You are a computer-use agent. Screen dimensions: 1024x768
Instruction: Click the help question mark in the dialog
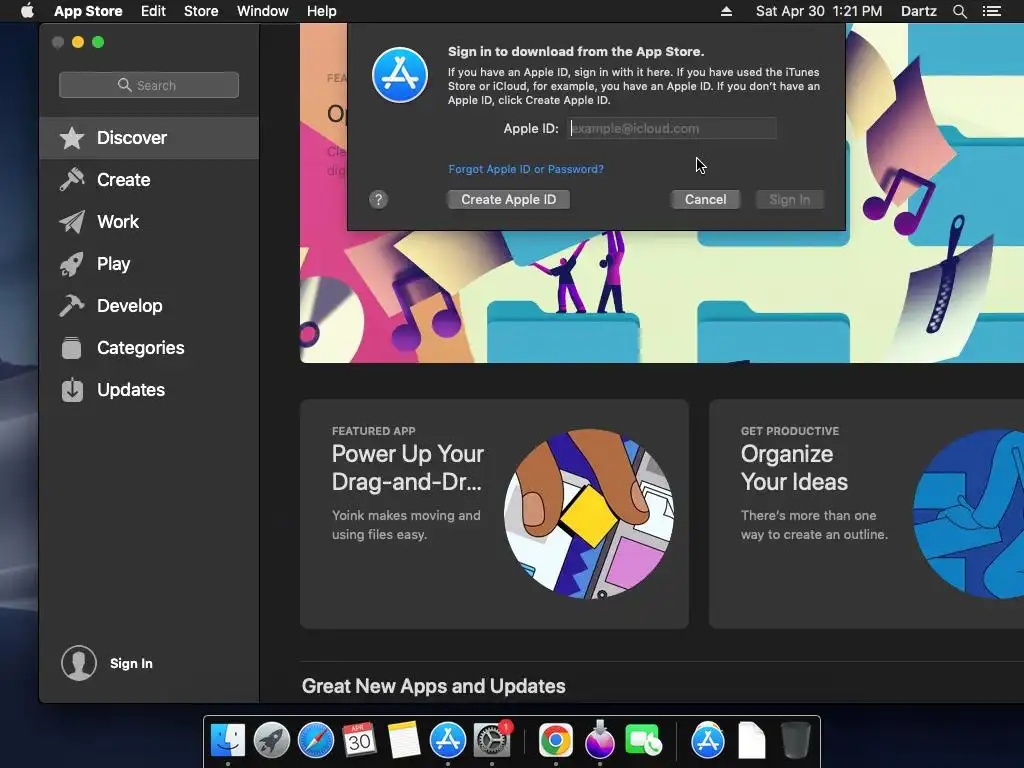(378, 200)
